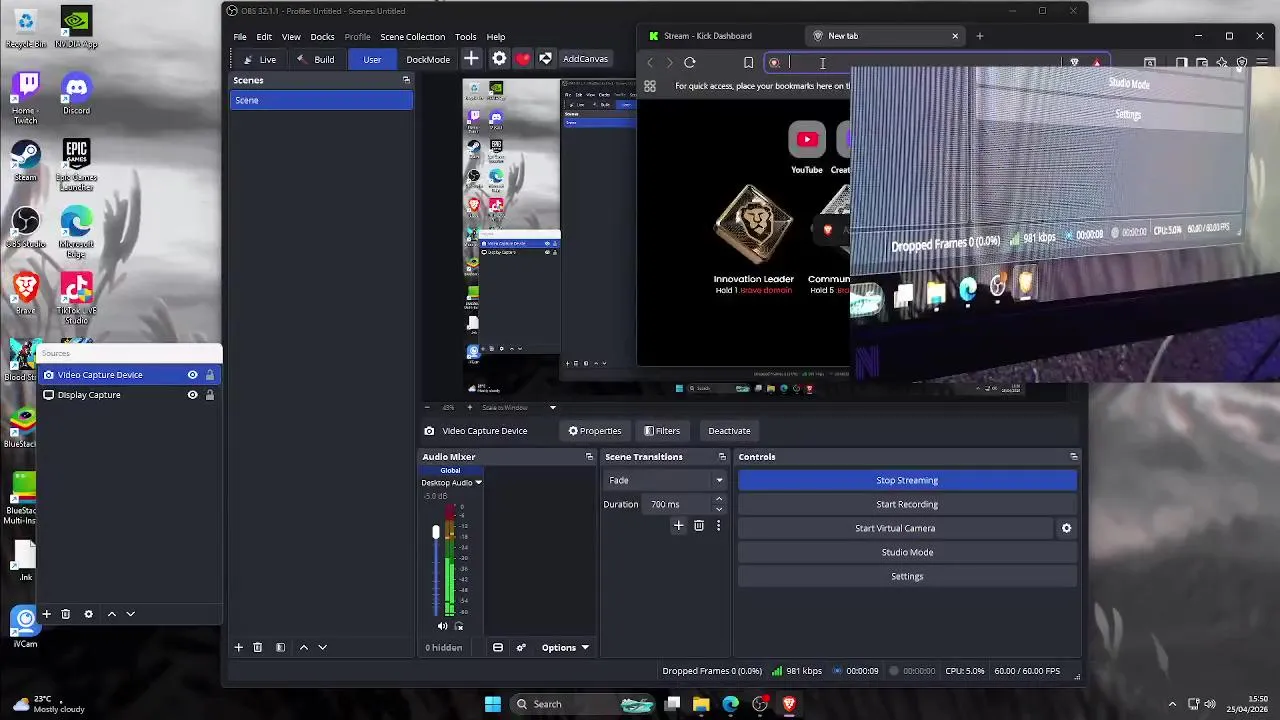Open Advanced Audio Properties gears icon
Viewport: 1280px width, 720px height.
[x=521, y=647]
